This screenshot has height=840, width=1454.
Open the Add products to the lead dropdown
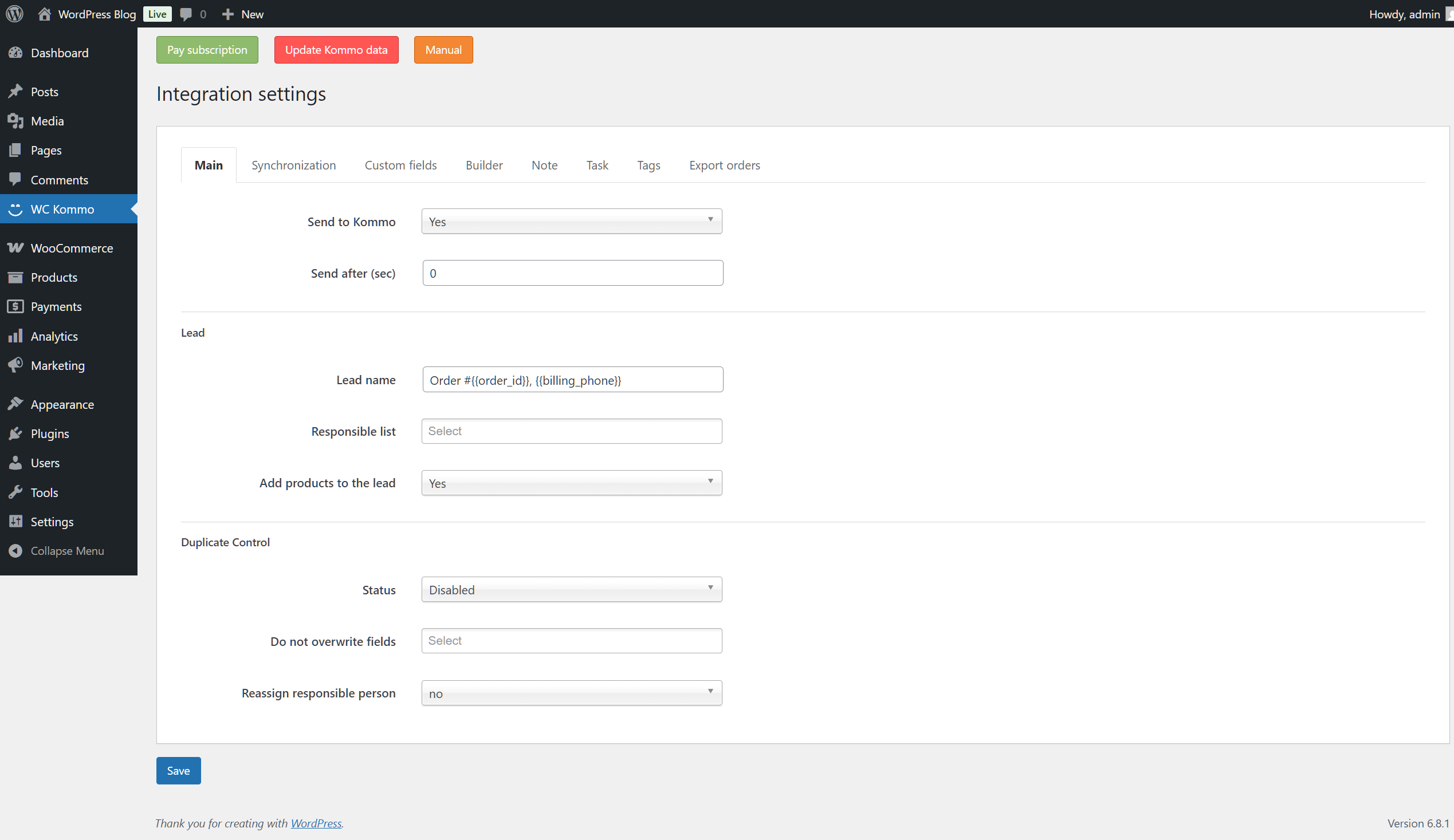tap(571, 483)
